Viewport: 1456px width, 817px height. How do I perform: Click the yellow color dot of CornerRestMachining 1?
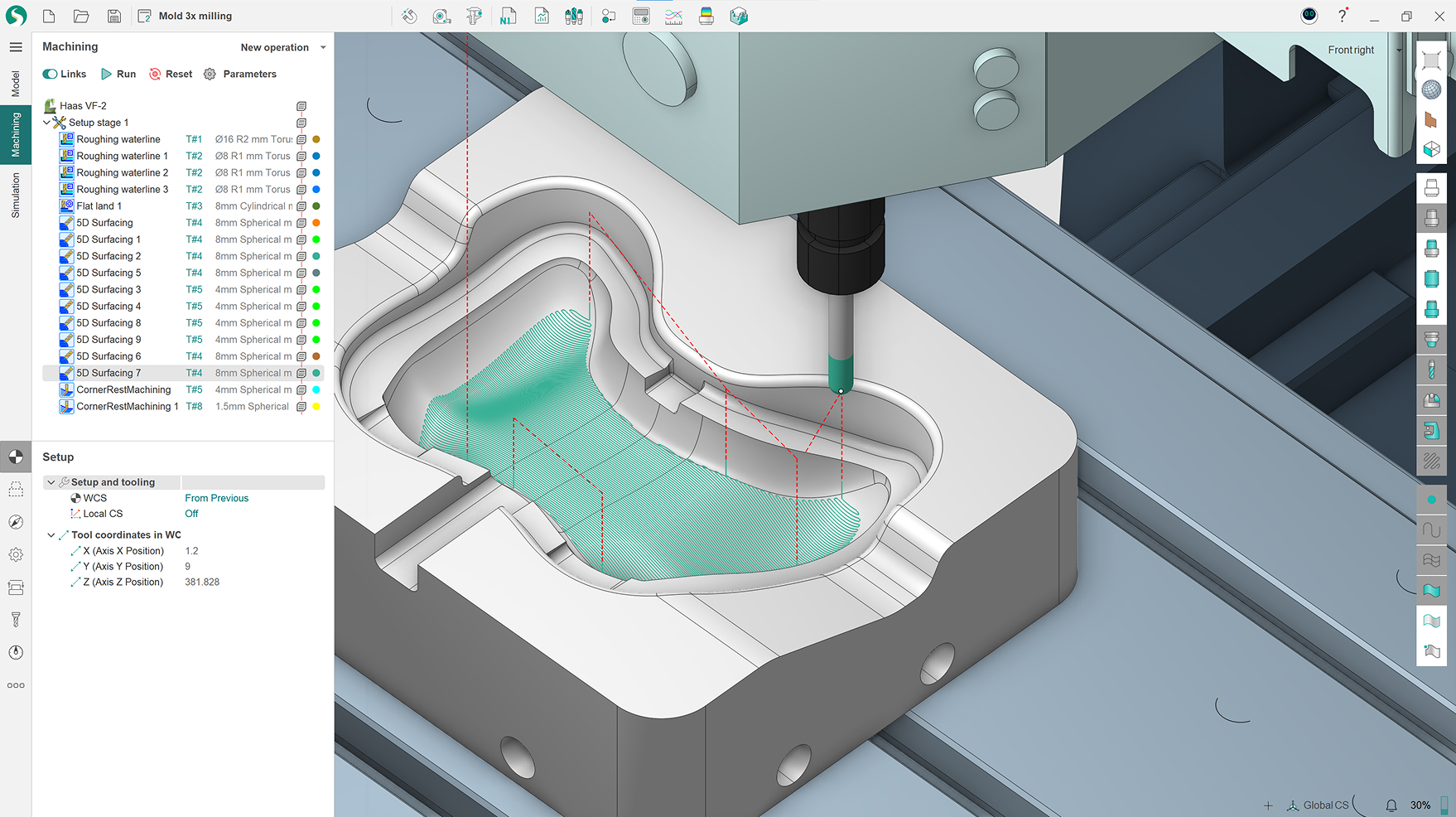click(x=316, y=407)
